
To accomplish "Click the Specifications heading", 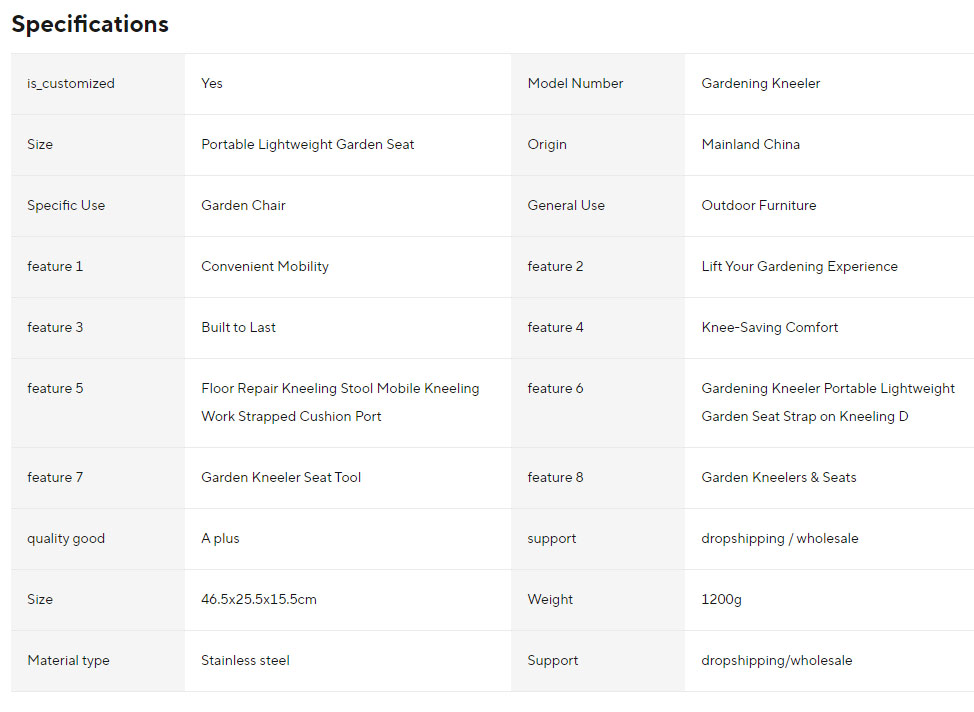I will [90, 24].
